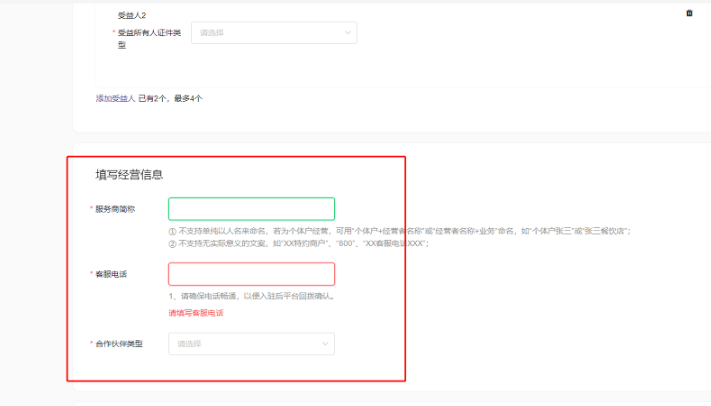Delete beneficiary 2 with the trash icon

[x=689, y=13]
